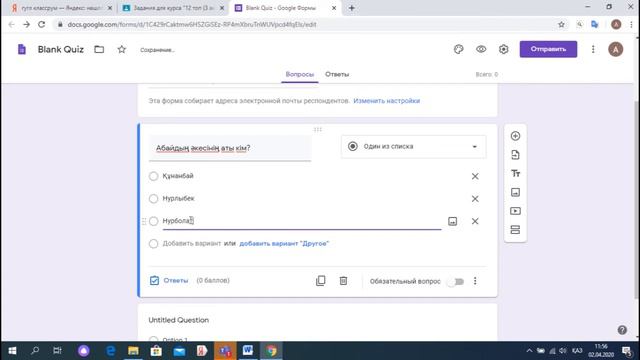Click the question drag handle dots
Viewport: 640px width, 360px height.
(318, 129)
